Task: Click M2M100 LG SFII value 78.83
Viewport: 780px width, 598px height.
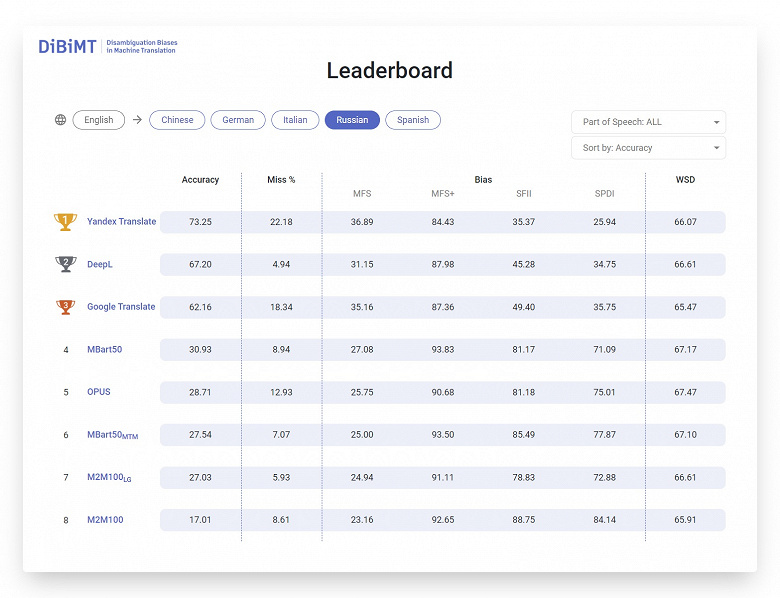Action: coord(524,477)
